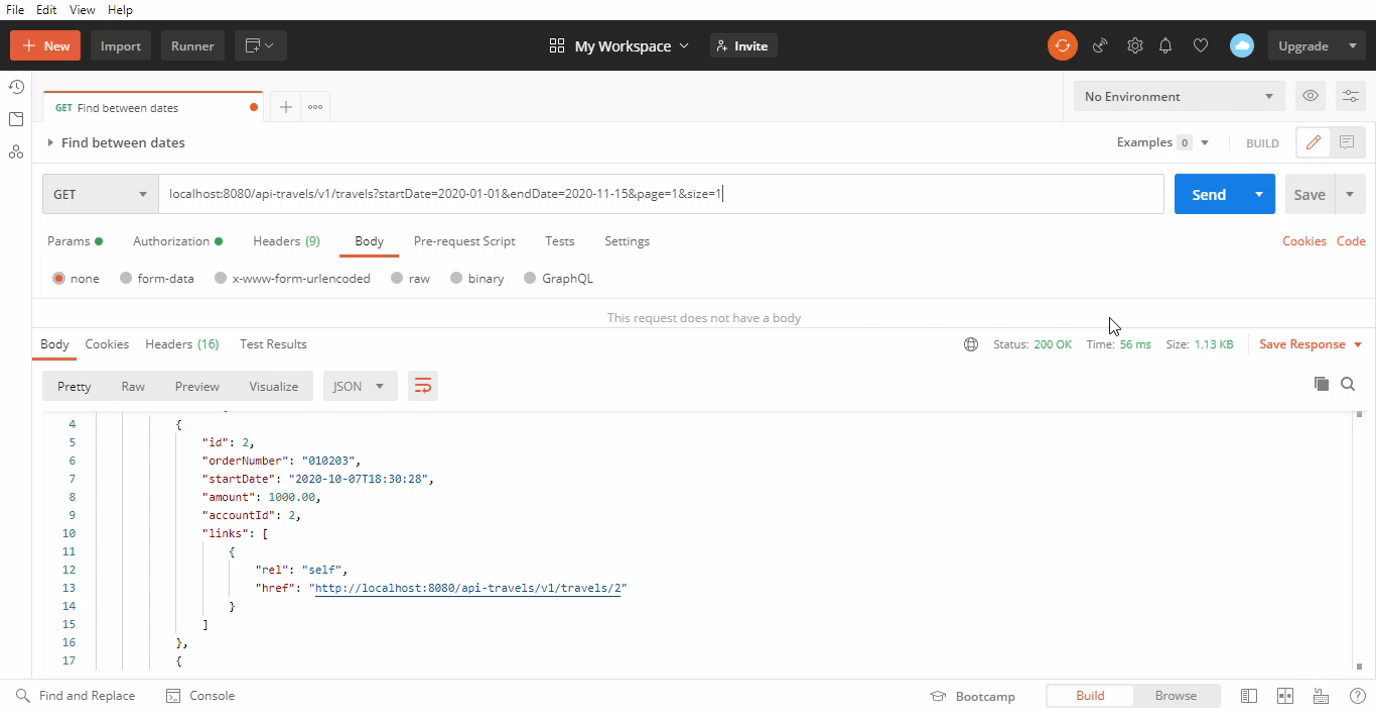Open the tab options ellipsis
Image resolution: width=1376 pixels, height=712 pixels.
315,107
